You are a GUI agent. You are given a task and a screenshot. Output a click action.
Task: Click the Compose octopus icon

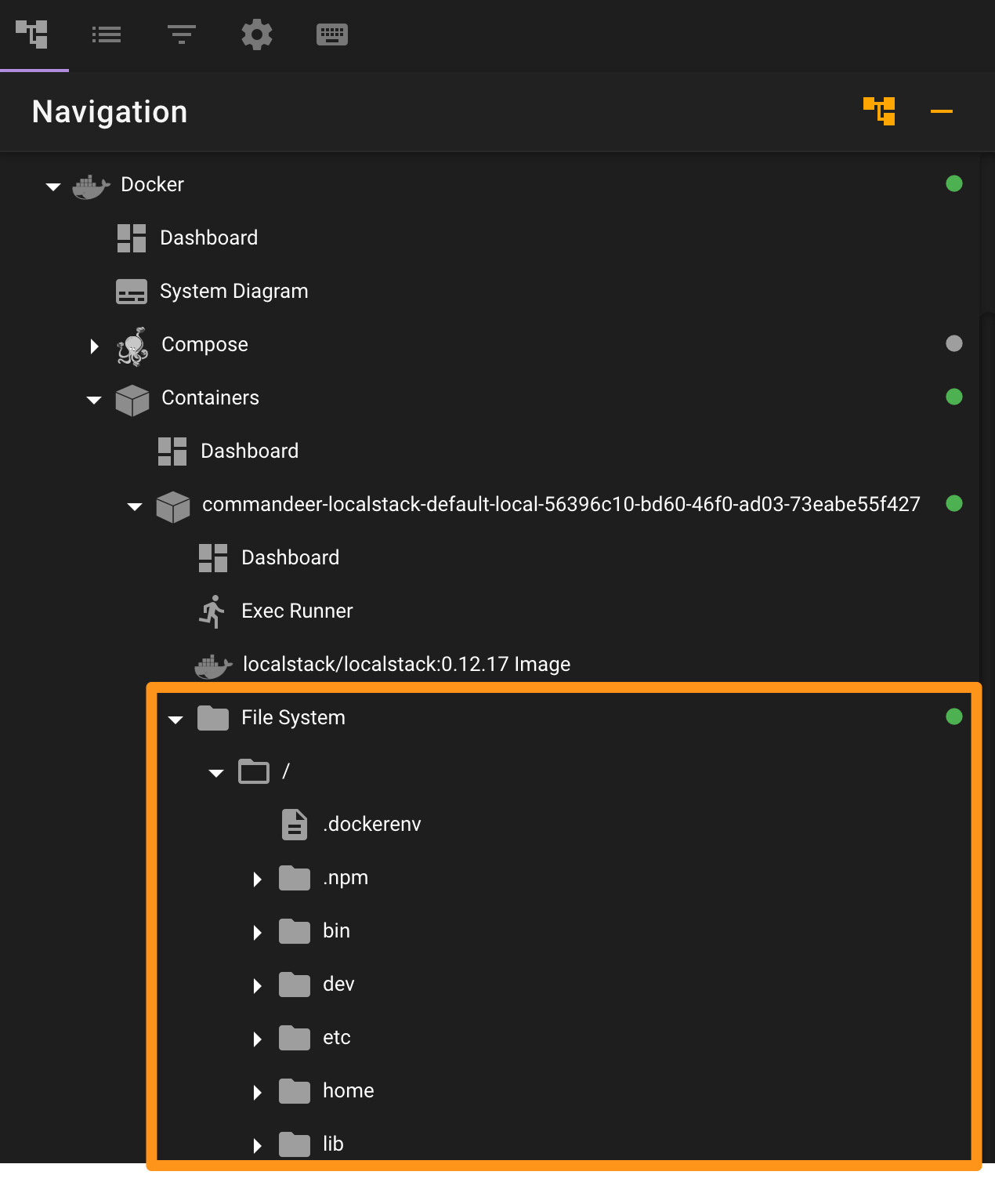133,345
